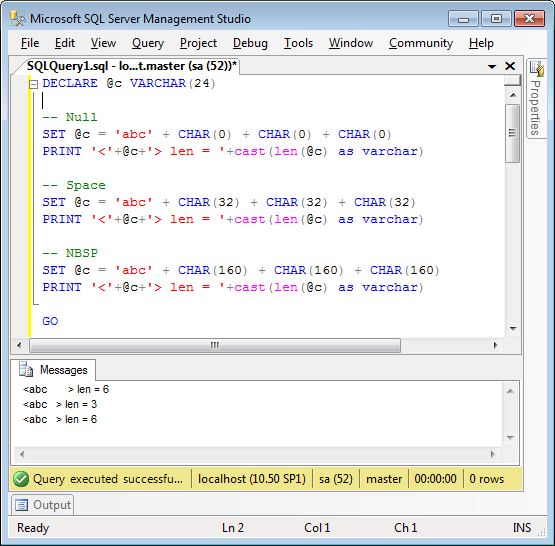
Task: Open the Query menu
Action: pyautogui.click(x=148, y=43)
